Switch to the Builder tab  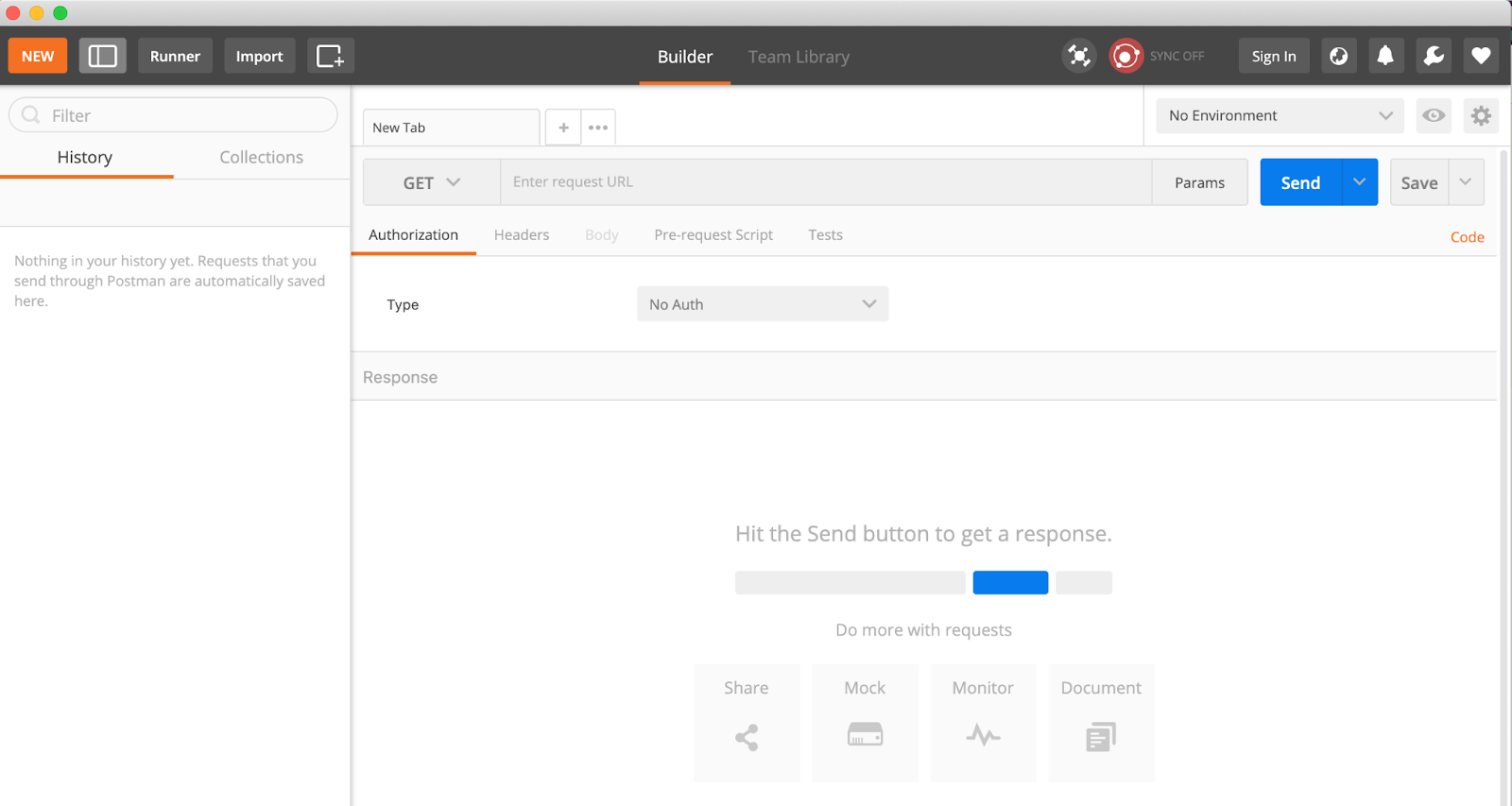(685, 57)
